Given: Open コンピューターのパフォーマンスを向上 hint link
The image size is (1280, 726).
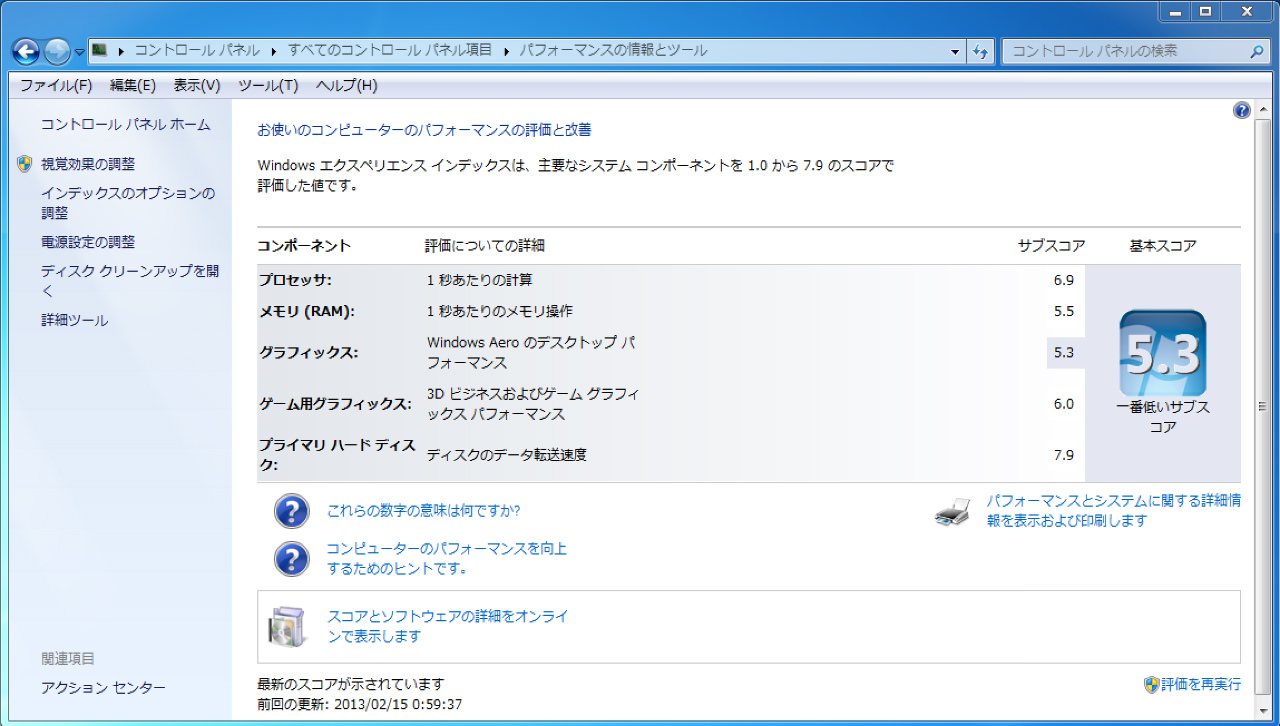Looking at the screenshot, I should click(447, 558).
